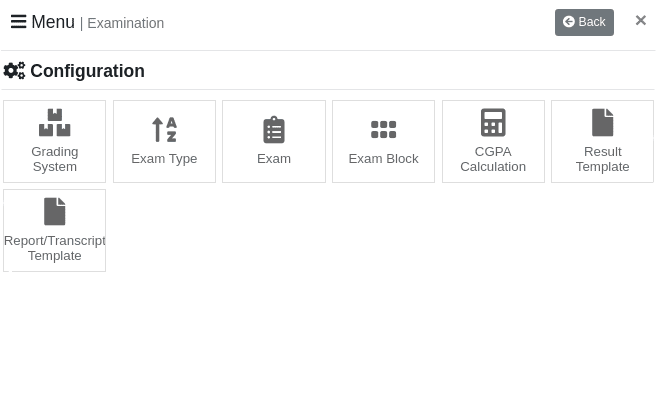The width and height of the screenshot is (656, 408).
Task: Click the Exam clipboard icon
Action: click(x=274, y=130)
